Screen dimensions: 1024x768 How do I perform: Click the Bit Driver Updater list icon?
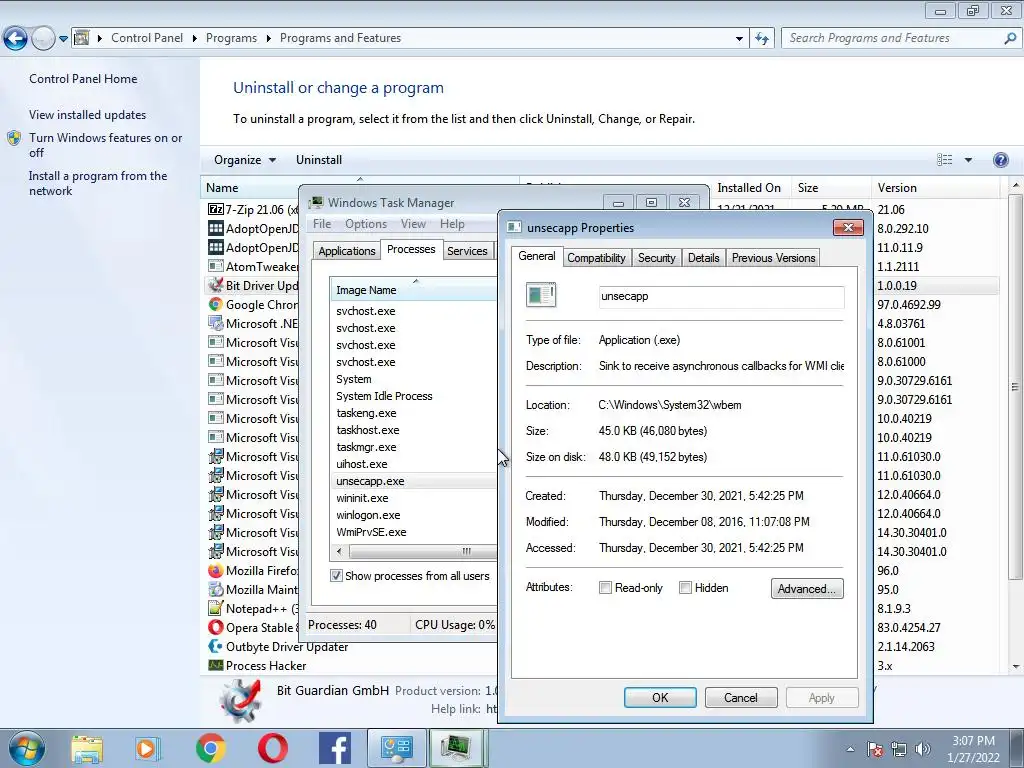pyautogui.click(x=216, y=285)
